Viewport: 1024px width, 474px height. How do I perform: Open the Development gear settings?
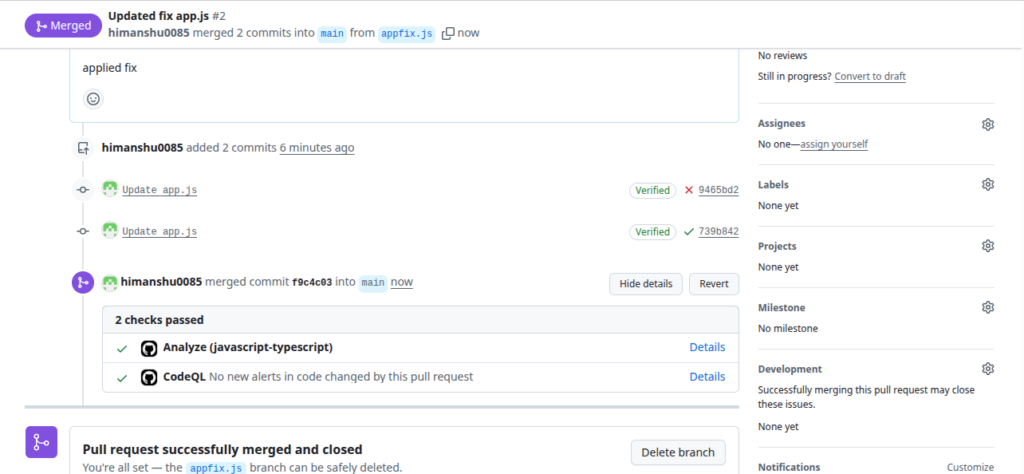tap(988, 369)
